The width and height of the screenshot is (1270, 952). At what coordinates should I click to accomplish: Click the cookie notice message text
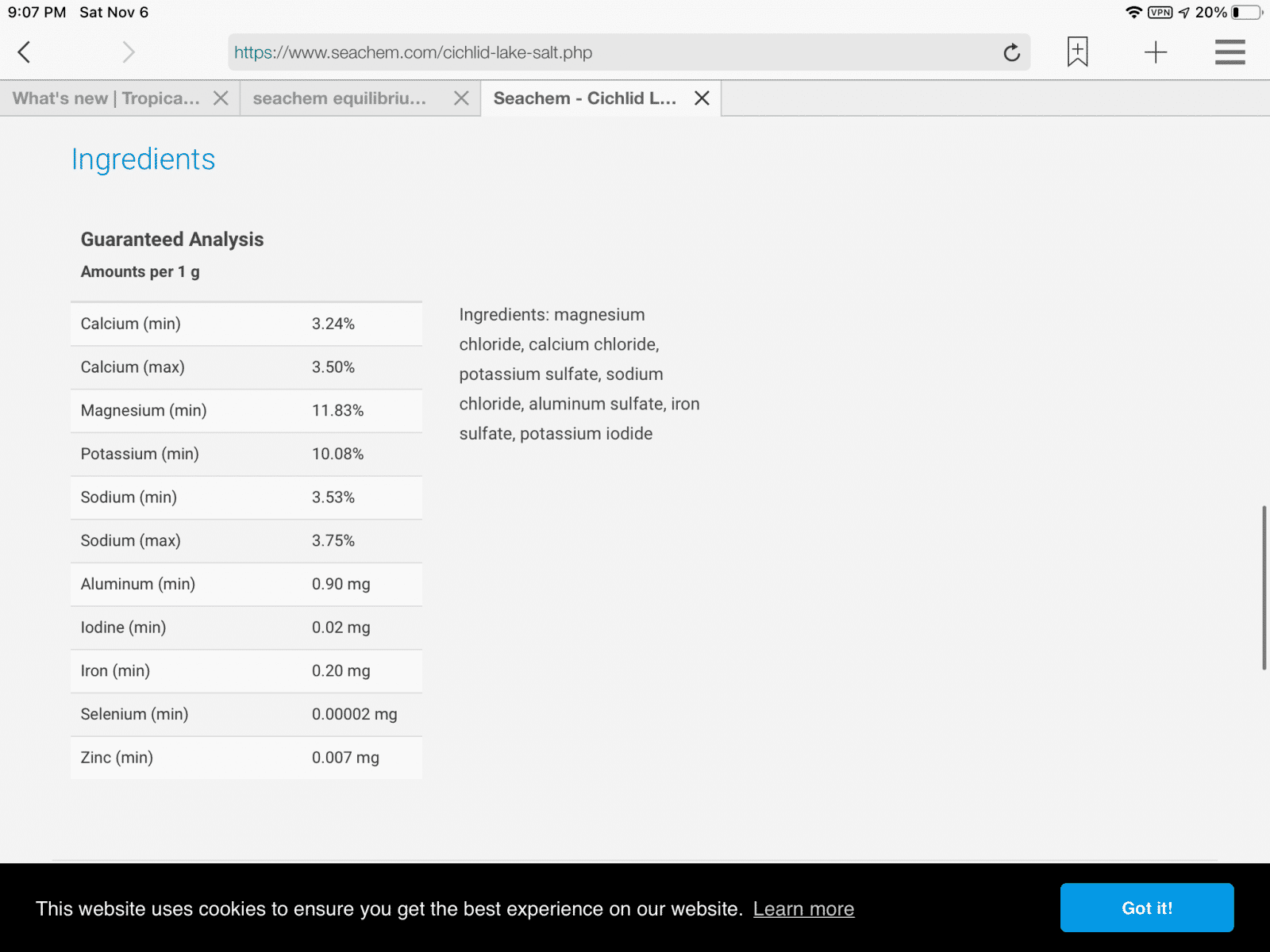coord(389,909)
